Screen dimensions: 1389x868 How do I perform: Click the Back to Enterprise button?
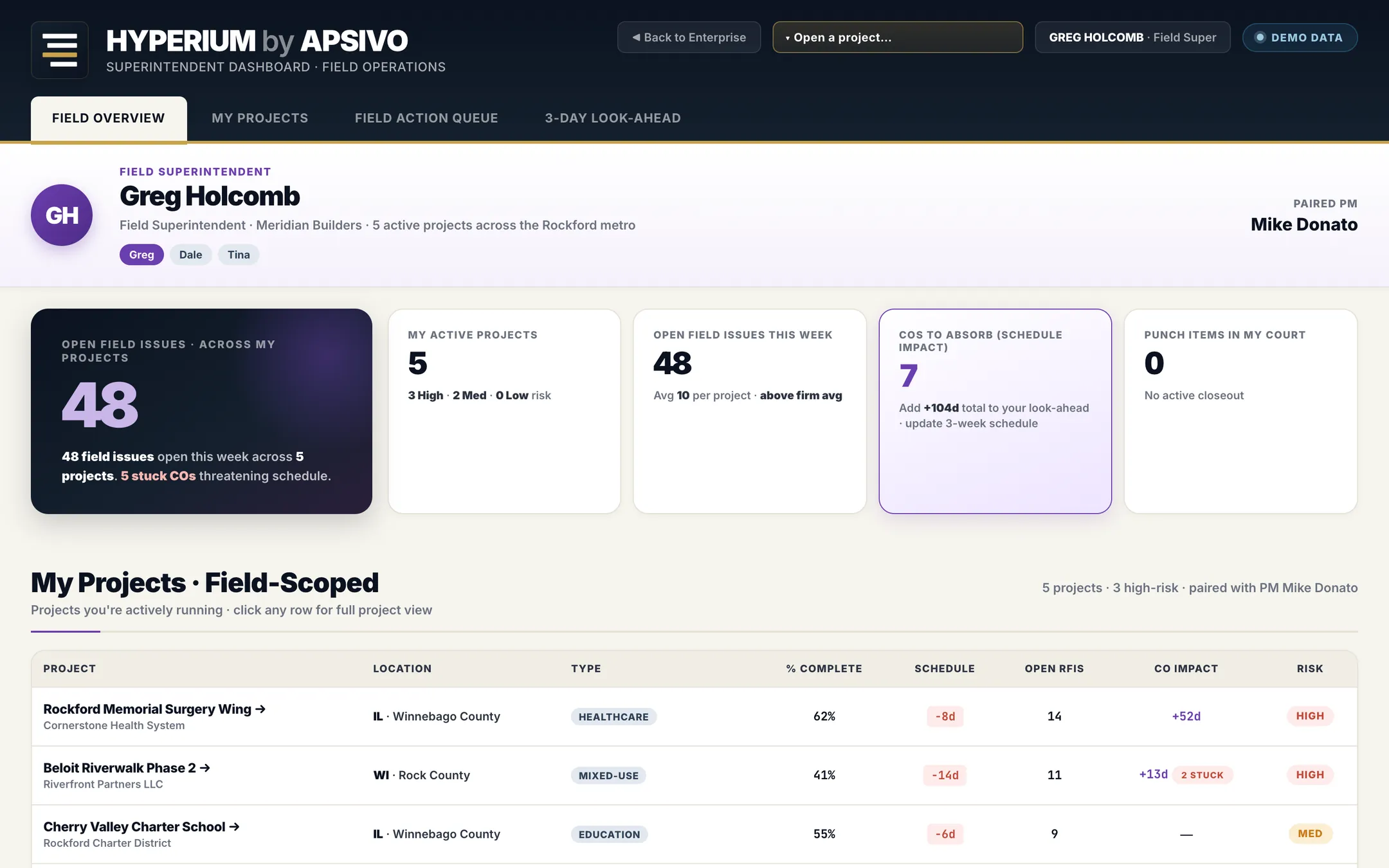point(689,37)
